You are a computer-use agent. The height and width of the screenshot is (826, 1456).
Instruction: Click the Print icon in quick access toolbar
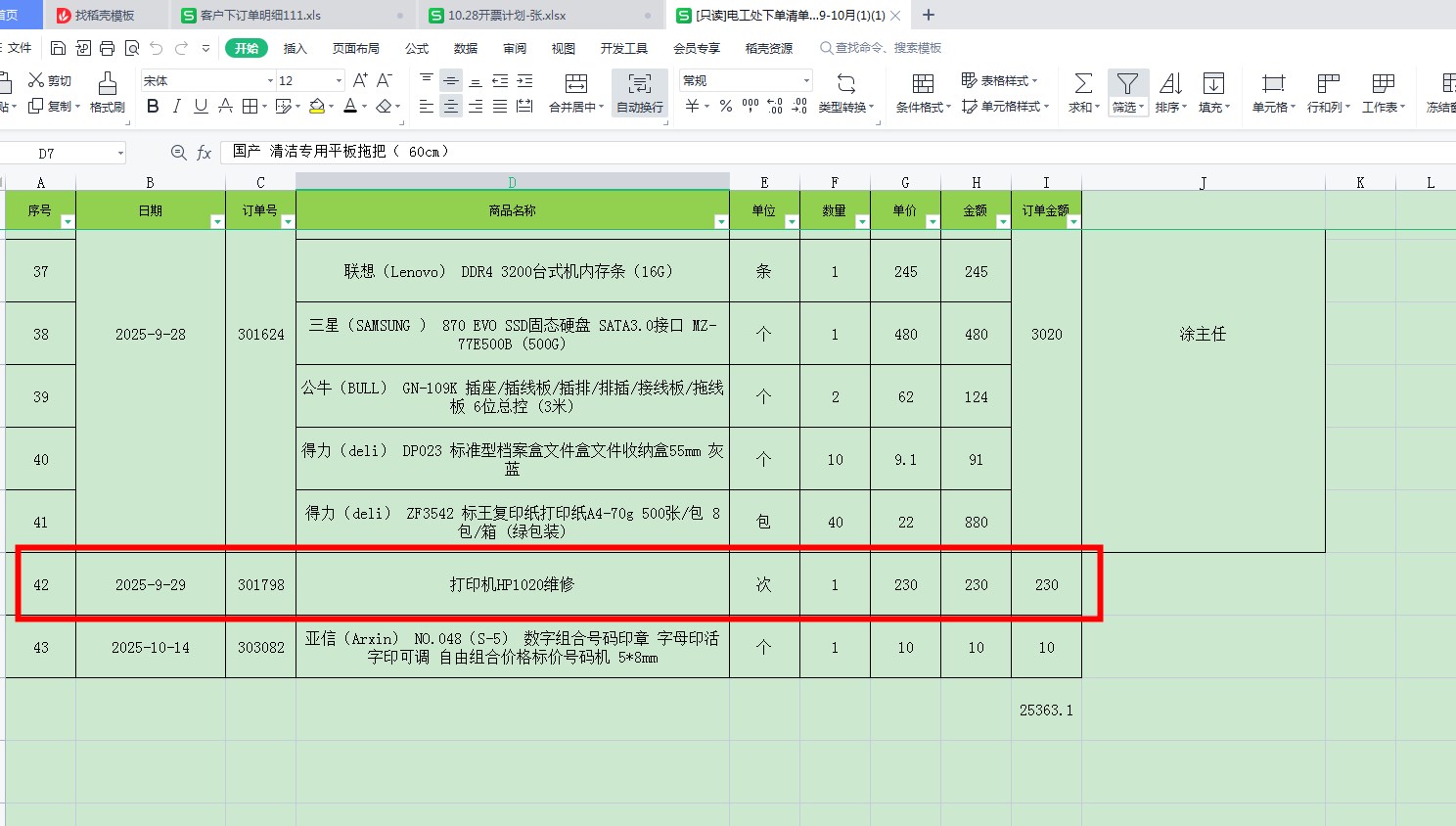pos(107,48)
